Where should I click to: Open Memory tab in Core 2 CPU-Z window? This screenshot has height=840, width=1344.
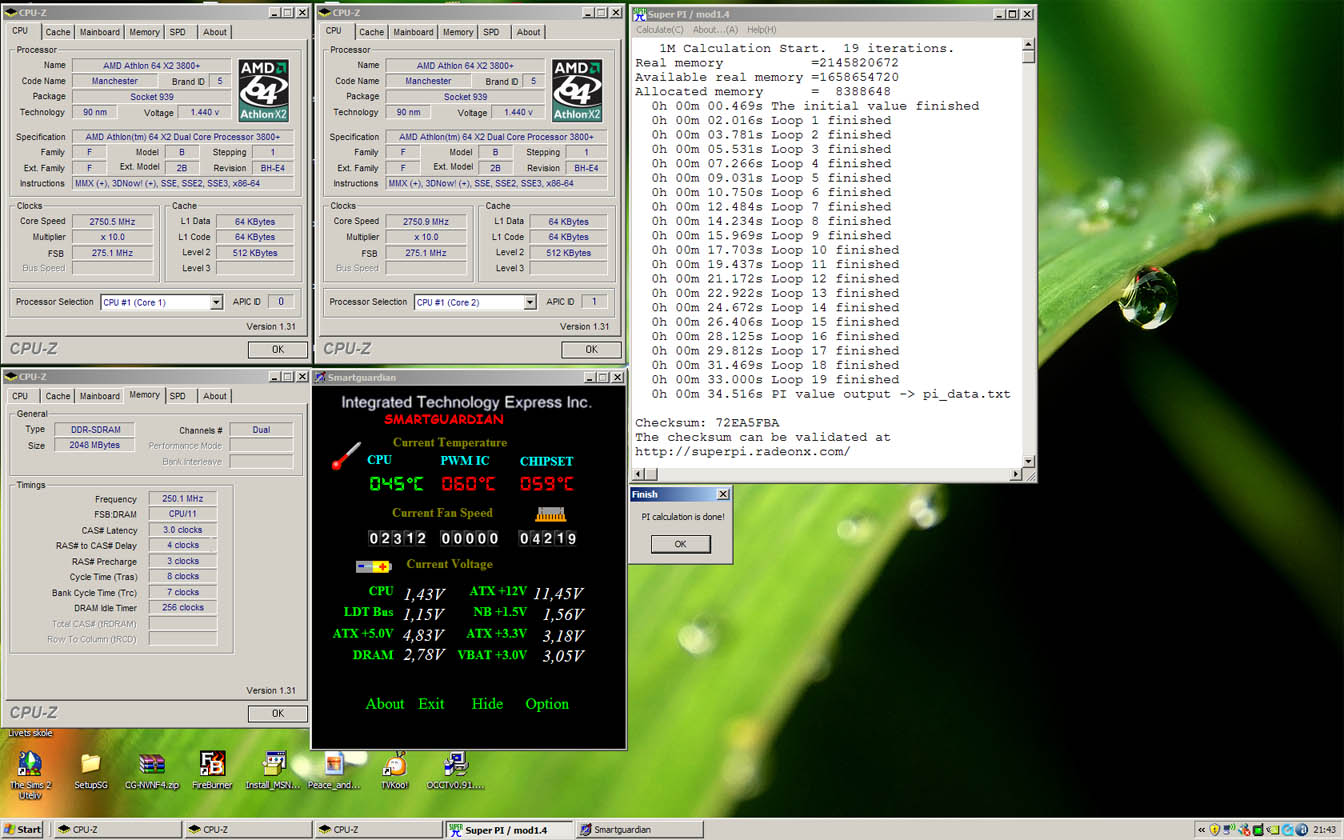[458, 32]
